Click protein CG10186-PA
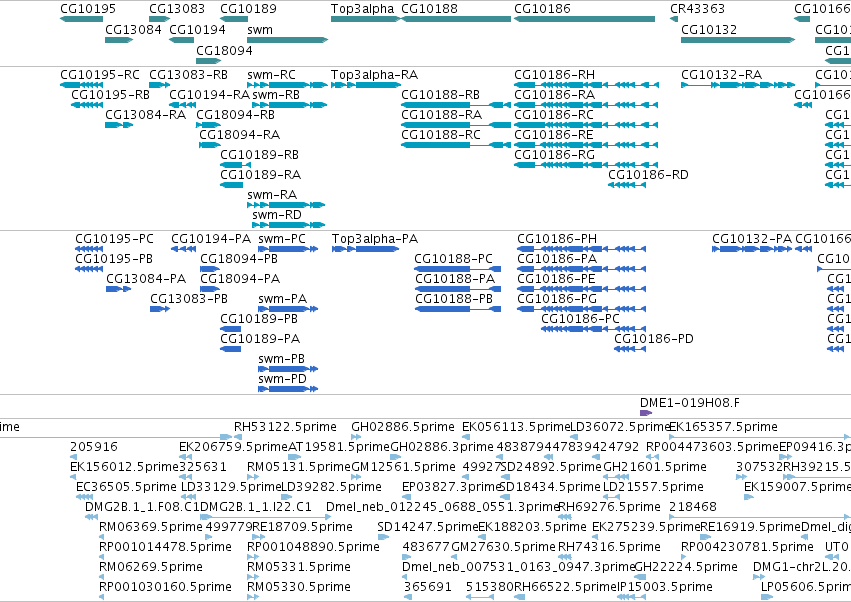This screenshot has width=851, height=602. [x=582, y=269]
